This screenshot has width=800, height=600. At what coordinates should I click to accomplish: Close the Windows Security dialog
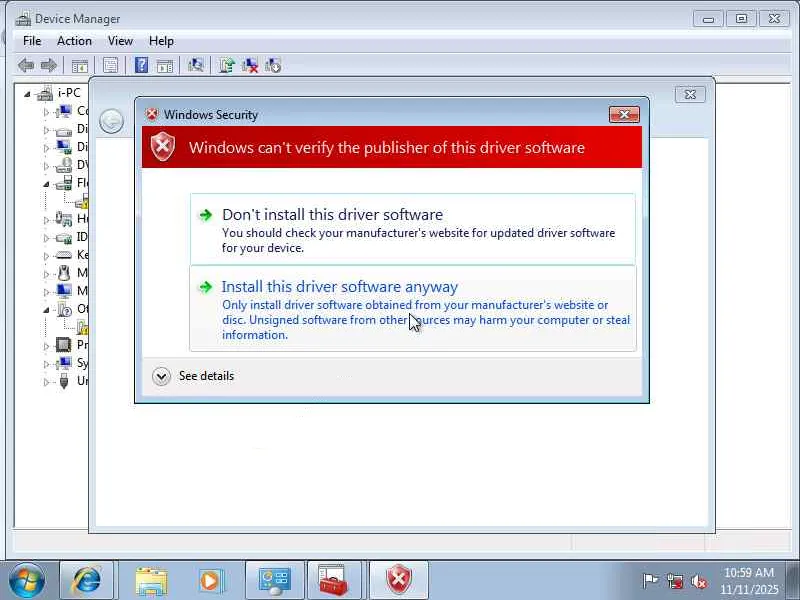tap(624, 115)
